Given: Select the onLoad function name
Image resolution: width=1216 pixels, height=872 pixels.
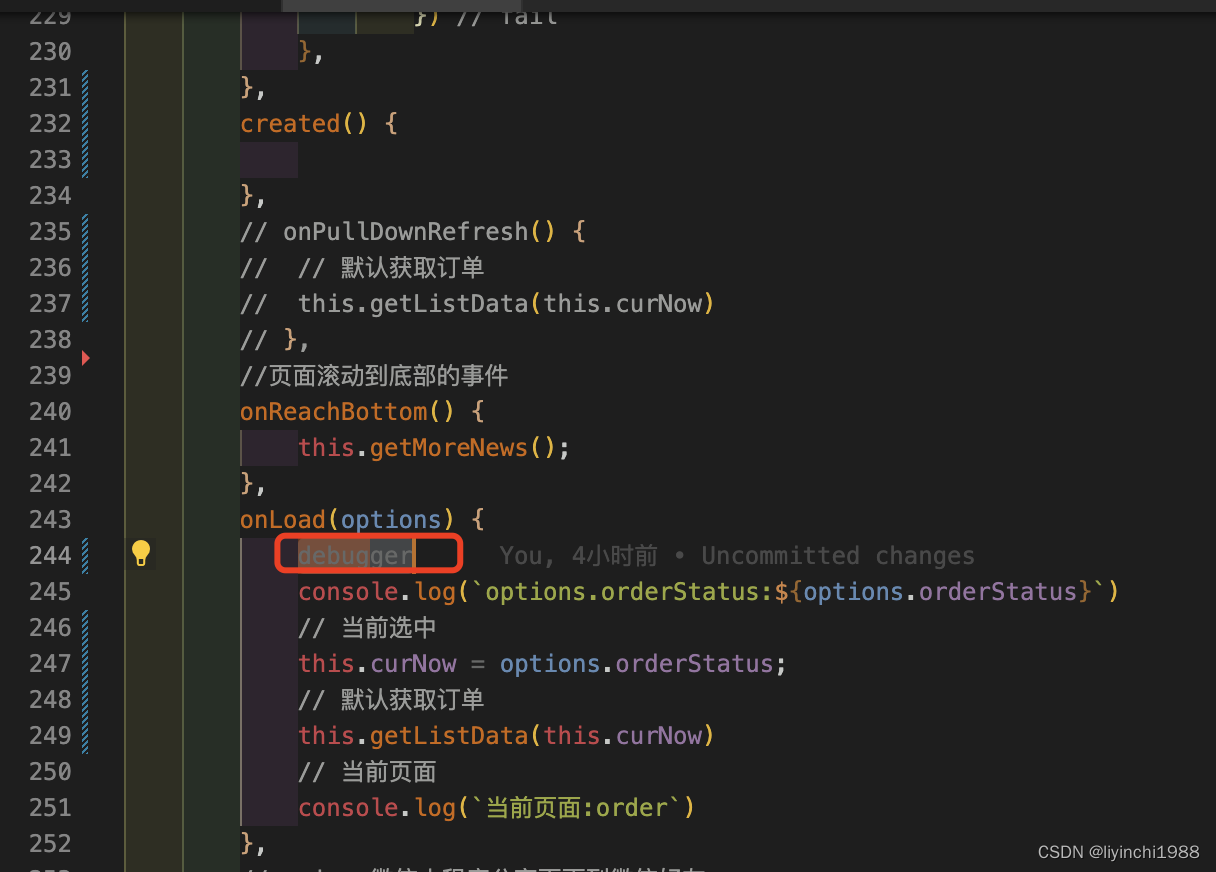Looking at the screenshot, I should pyautogui.click(x=282, y=519).
